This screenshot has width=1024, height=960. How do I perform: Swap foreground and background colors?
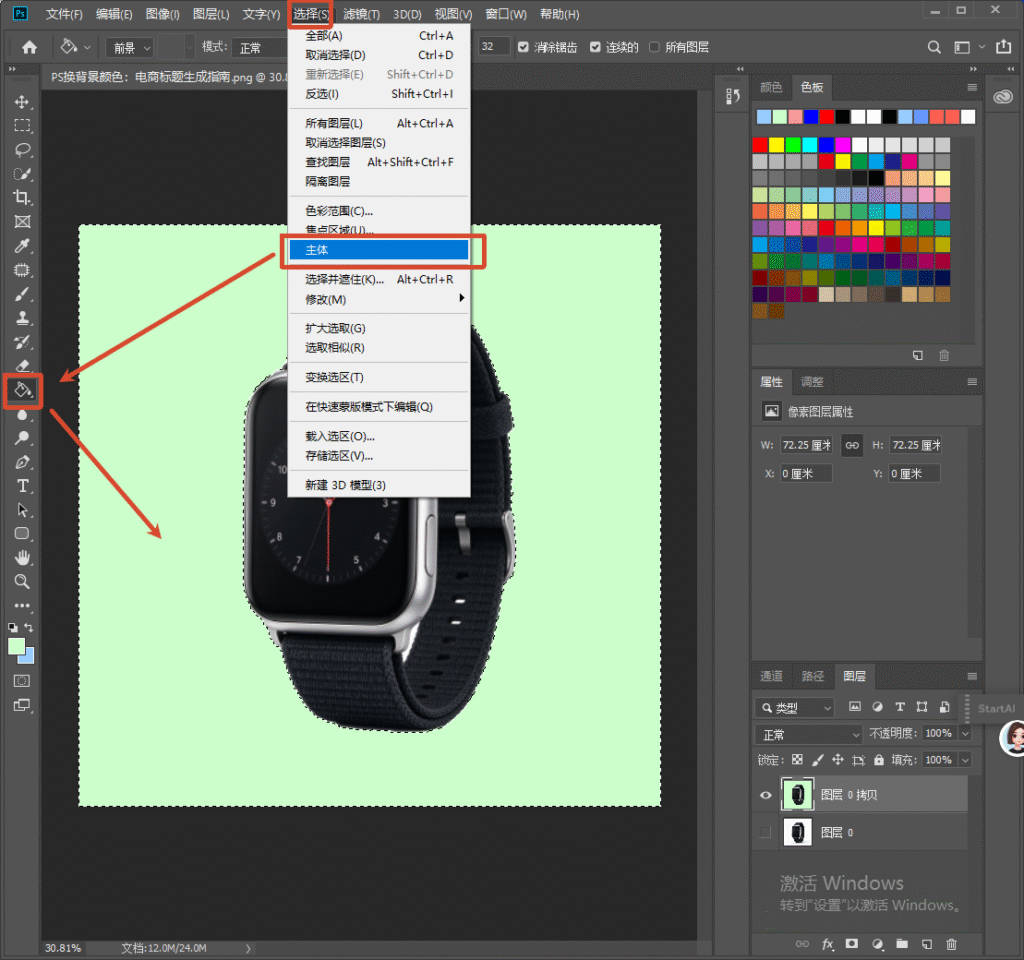click(x=29, y=628)
